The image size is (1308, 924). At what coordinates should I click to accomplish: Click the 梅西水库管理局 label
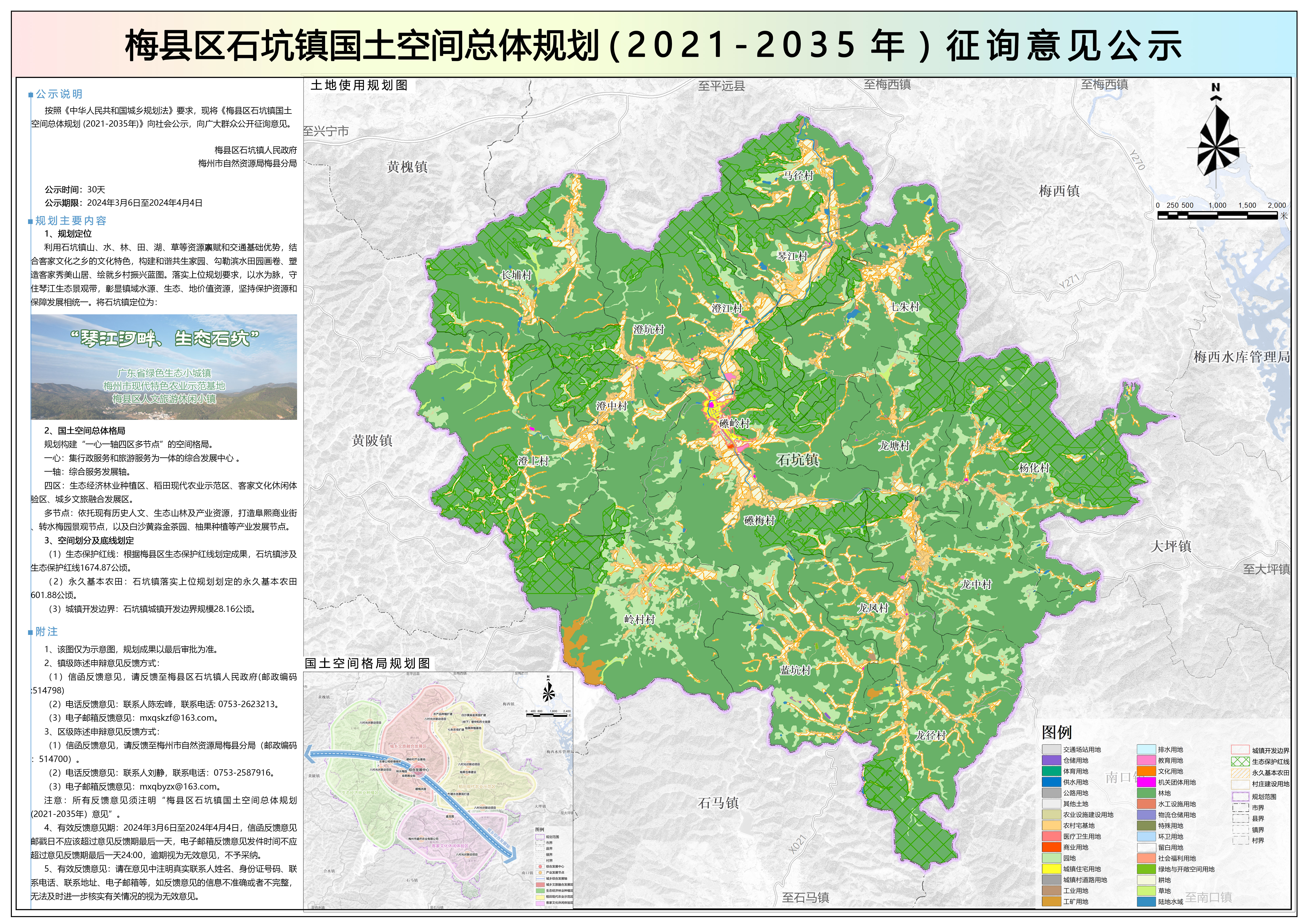point(1242,357)
